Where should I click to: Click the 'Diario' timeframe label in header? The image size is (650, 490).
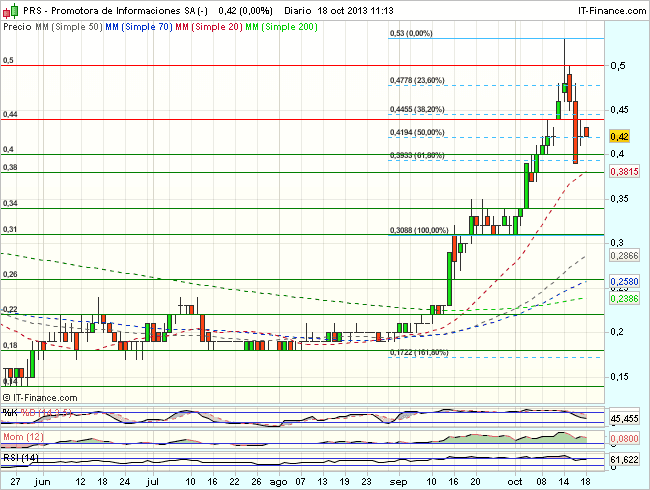298,11
